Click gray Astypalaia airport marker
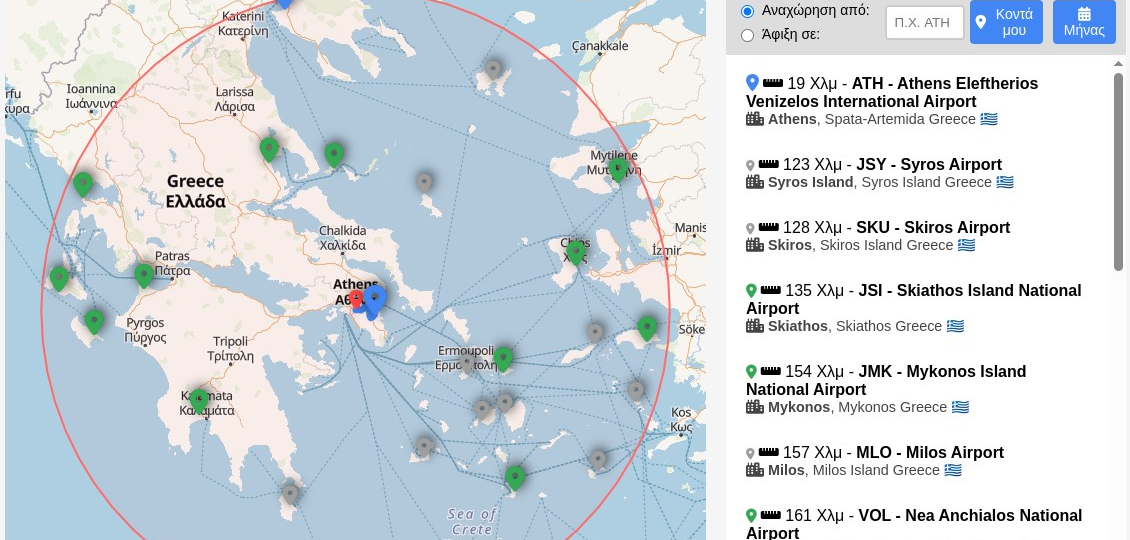Image resolution: width=1130 pixels, height=540 pixels. point(597,459)
